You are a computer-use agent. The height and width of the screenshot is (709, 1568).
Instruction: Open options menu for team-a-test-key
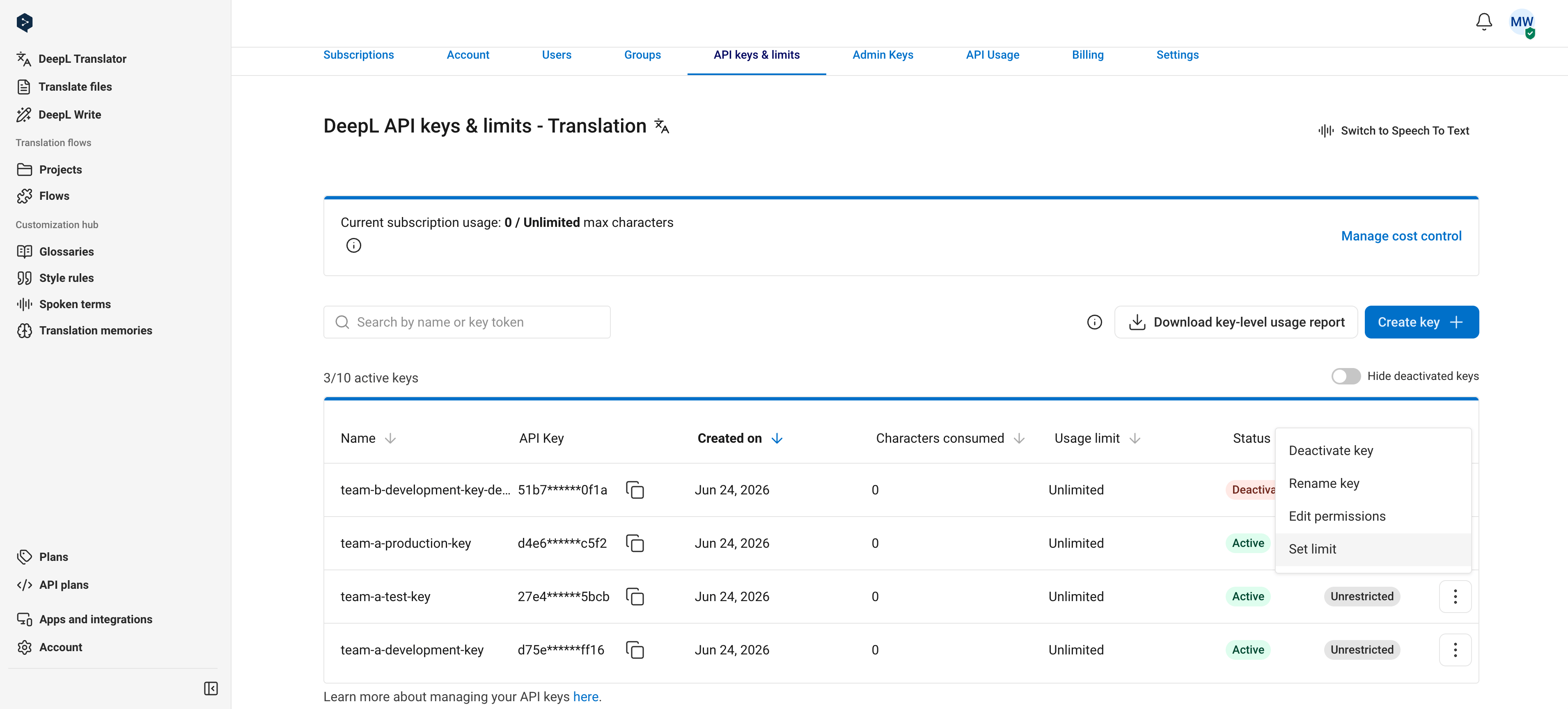(x=1456, y=597)
